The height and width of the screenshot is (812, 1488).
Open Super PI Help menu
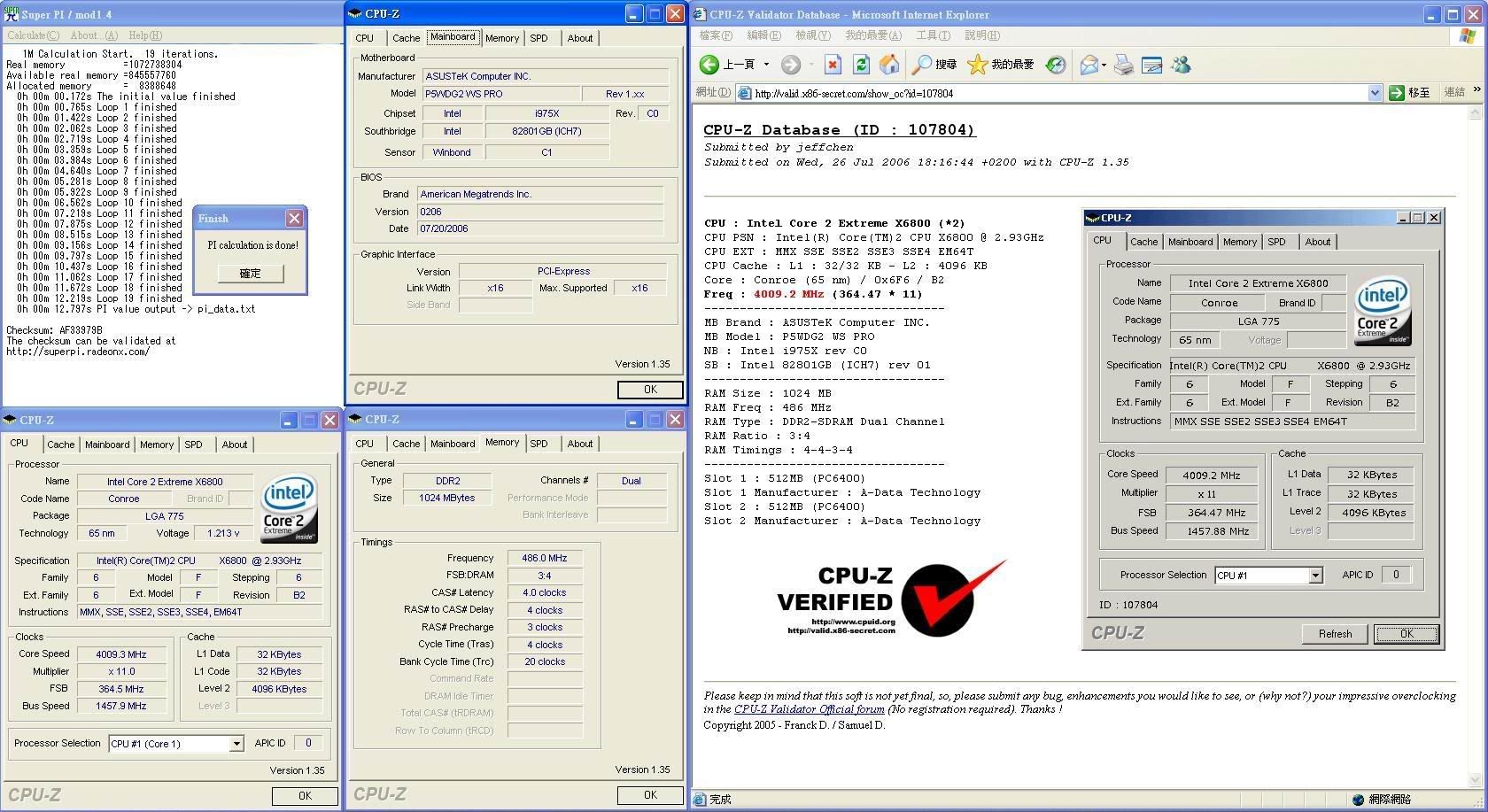point(145,35)
